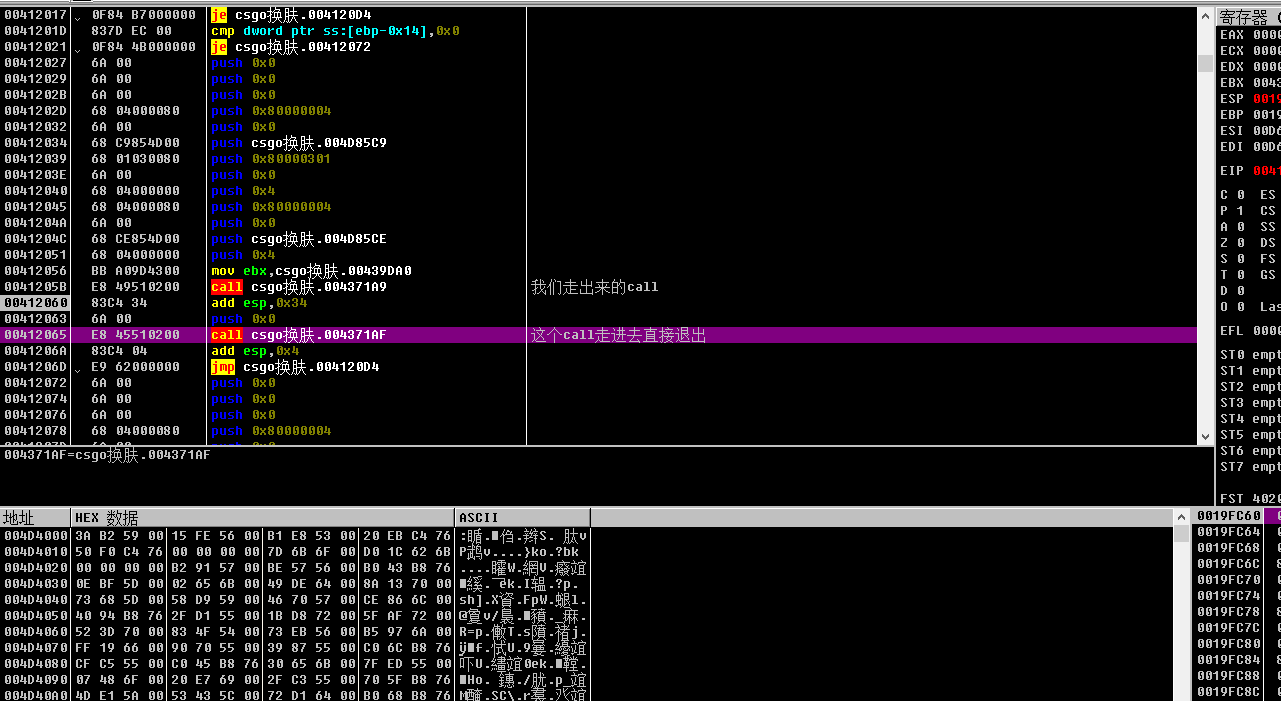Select the EIP register
The width and height of the screenshot is (1281, 701).
1250,171
